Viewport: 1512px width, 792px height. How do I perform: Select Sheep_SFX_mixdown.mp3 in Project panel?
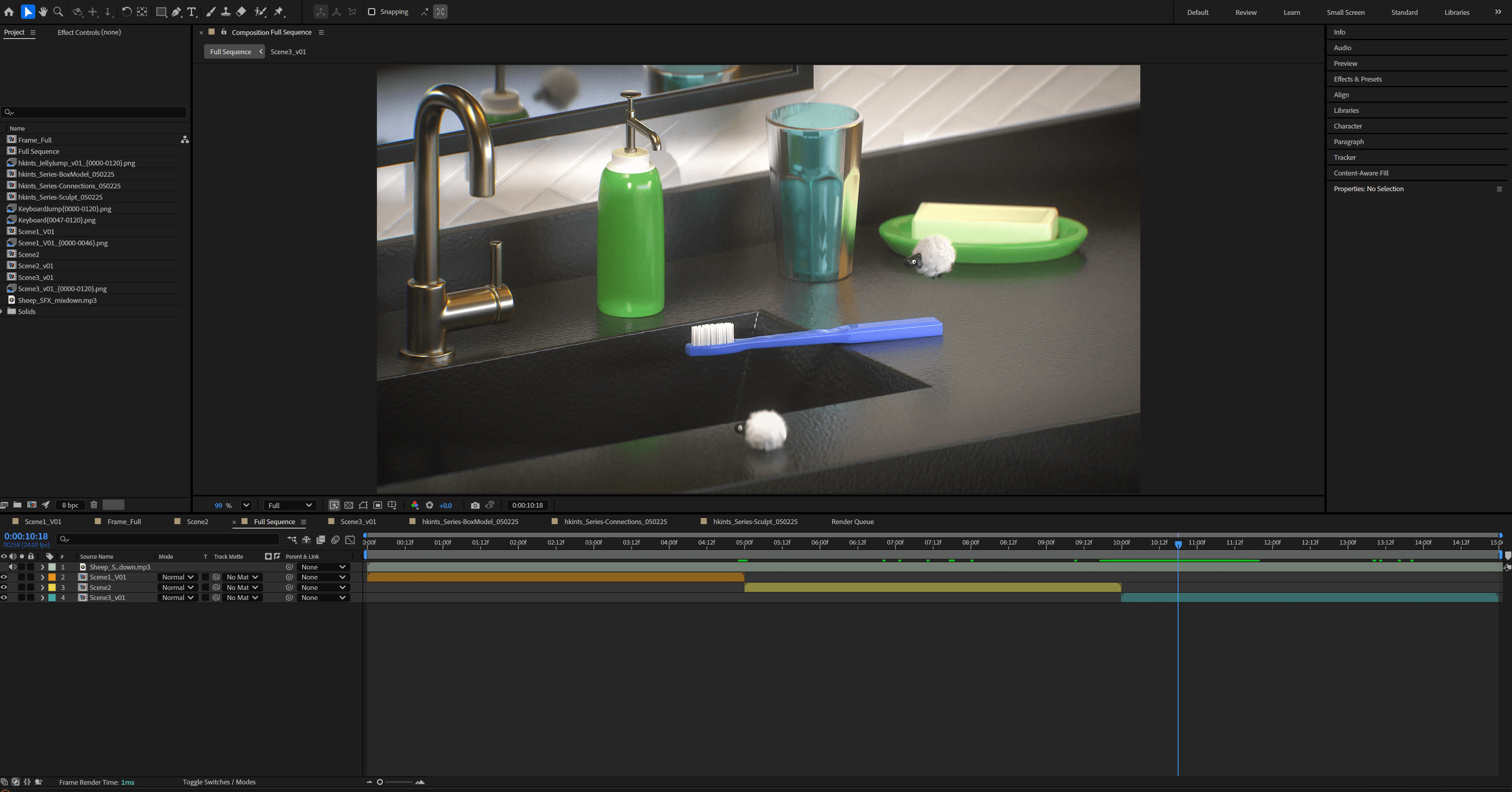[57, 300]
